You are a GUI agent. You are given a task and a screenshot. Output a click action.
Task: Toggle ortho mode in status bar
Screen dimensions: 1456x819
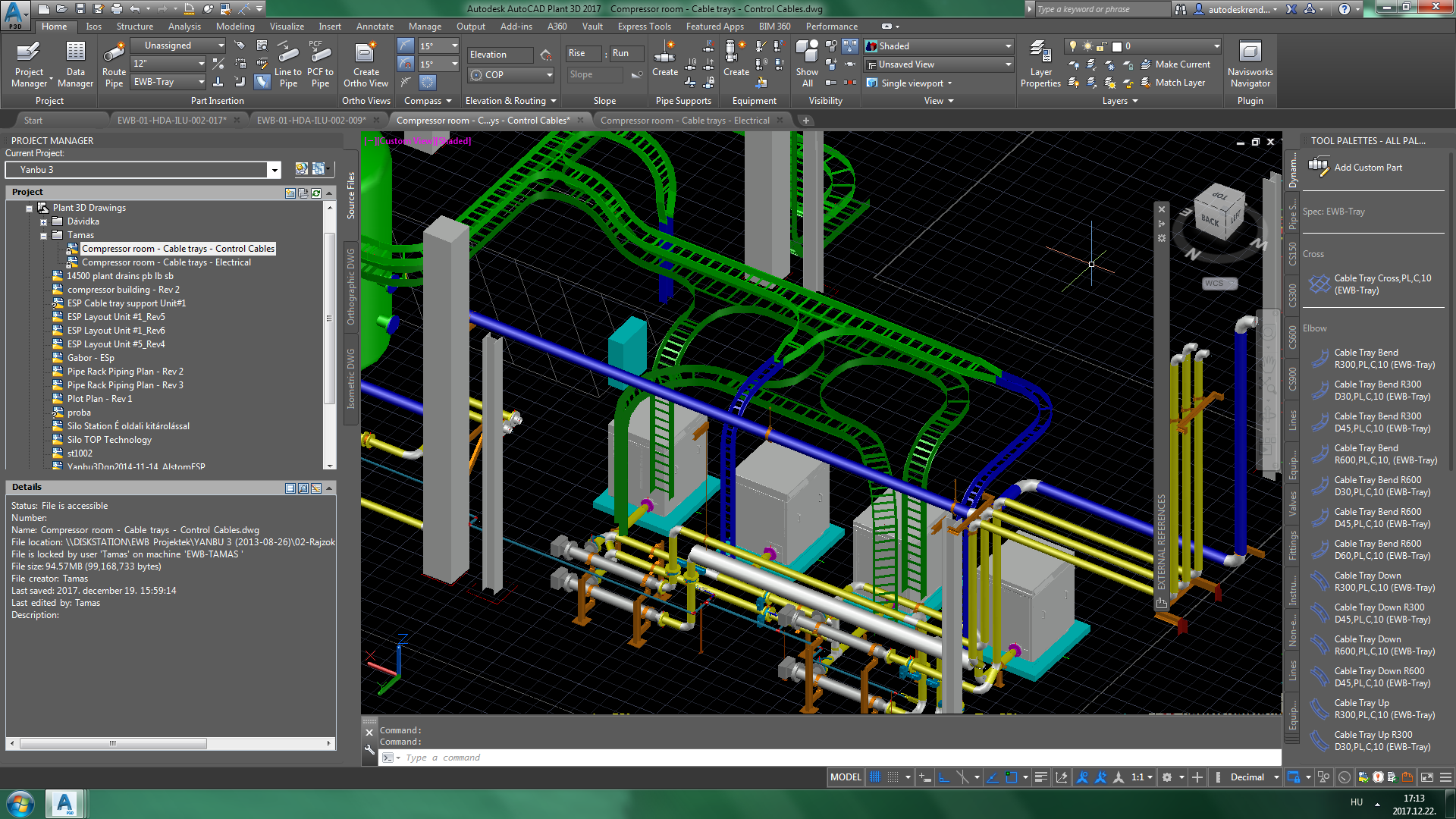[x=944, y=777]
